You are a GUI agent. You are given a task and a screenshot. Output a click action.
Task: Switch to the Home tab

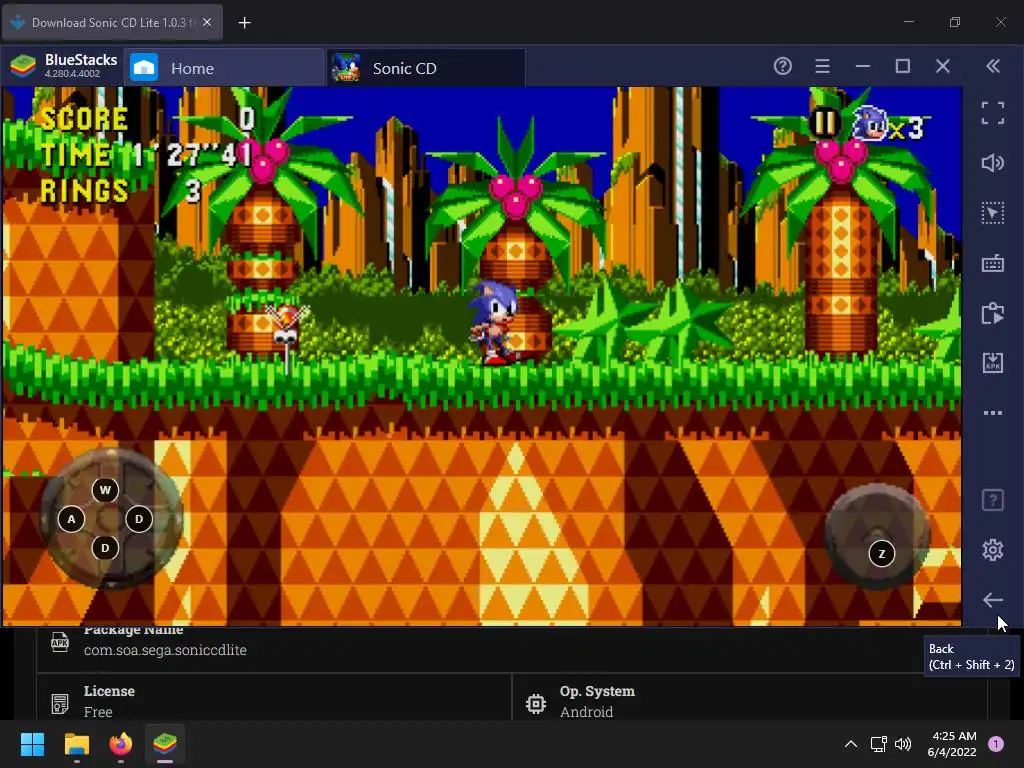[x=224, y=68]
